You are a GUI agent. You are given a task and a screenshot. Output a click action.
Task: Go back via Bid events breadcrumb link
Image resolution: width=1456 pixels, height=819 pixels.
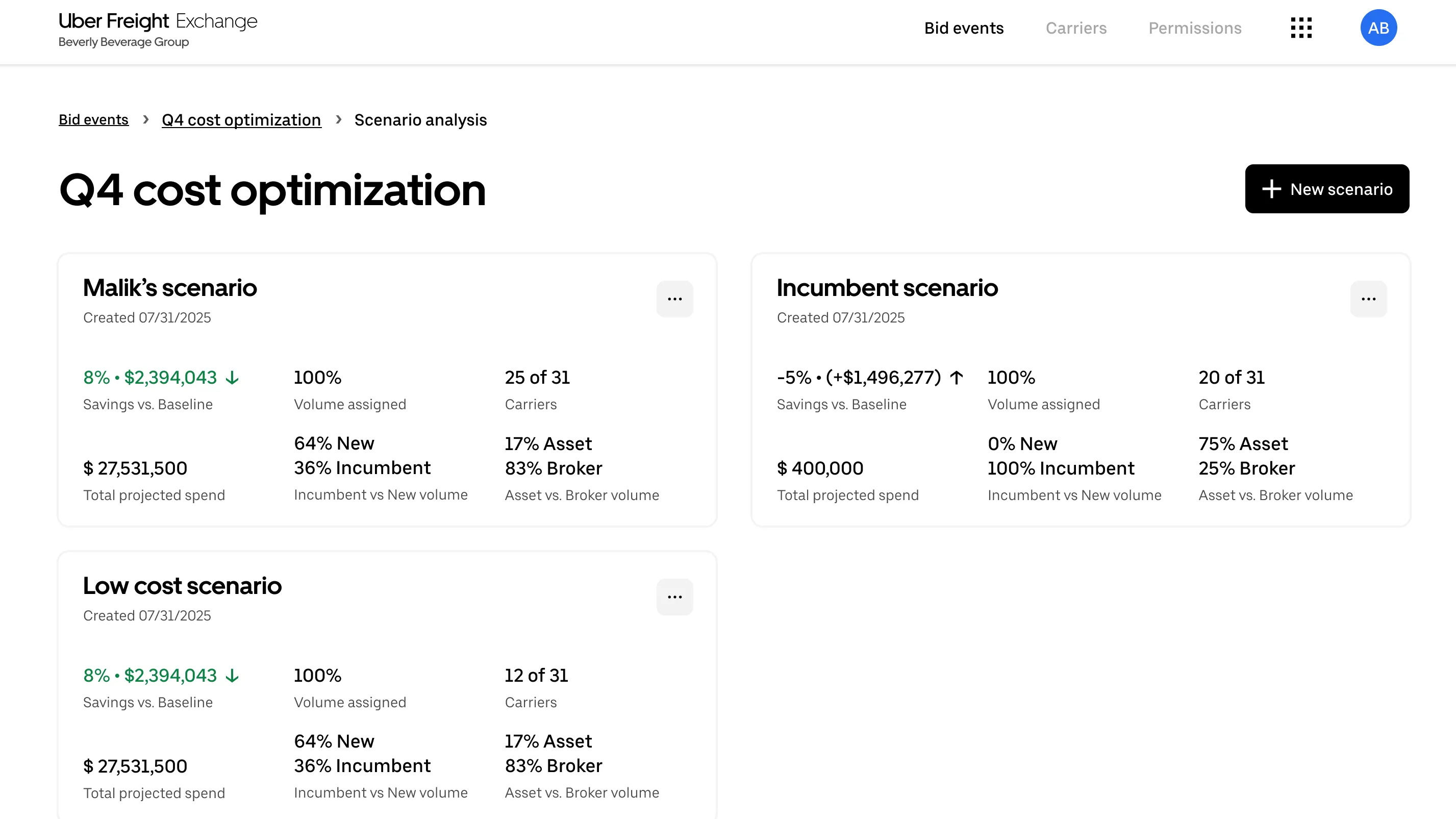tap(93, 120)
